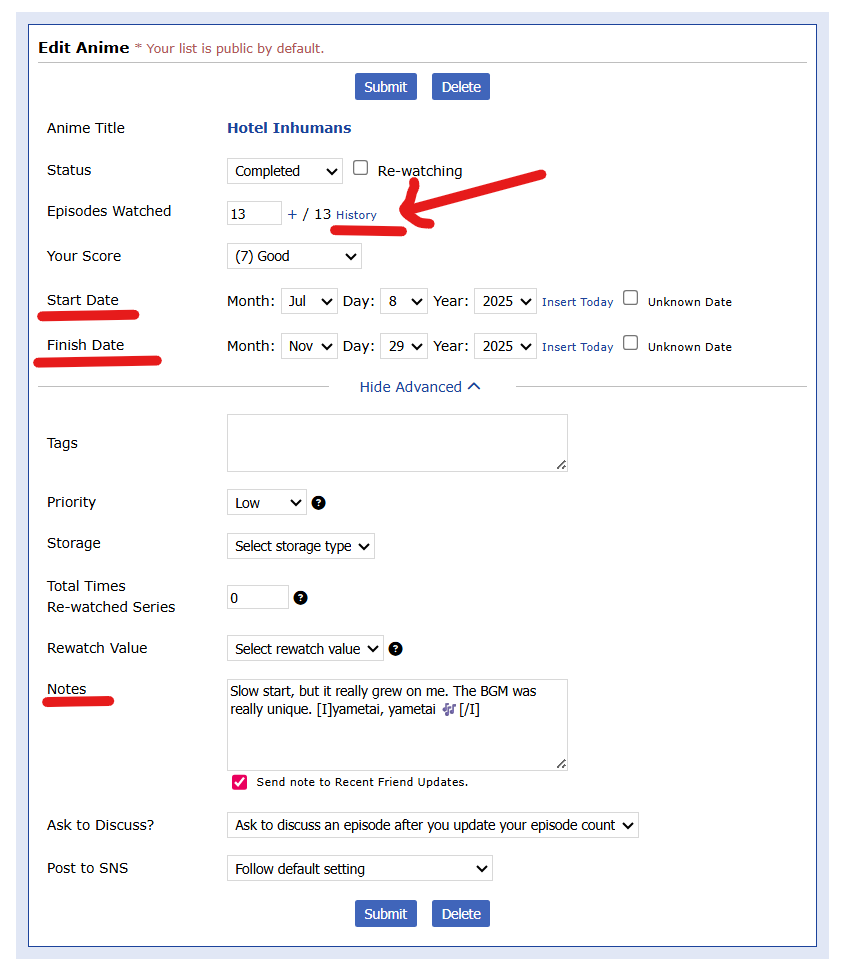Click the Priority help question mark icon
847x975 pixels.
(318, 503)
